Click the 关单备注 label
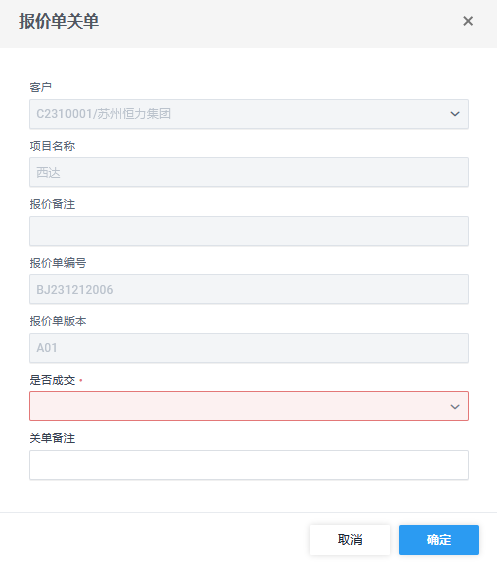This screenshot has height=565, width=497. tap(52, 438)
